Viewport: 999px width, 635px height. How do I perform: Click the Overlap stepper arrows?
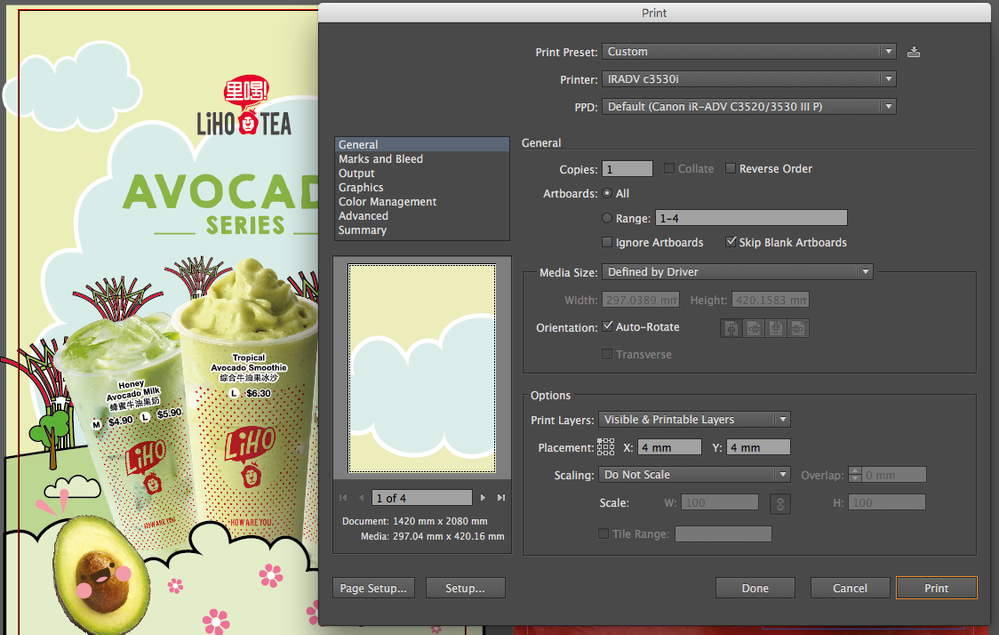855,474
